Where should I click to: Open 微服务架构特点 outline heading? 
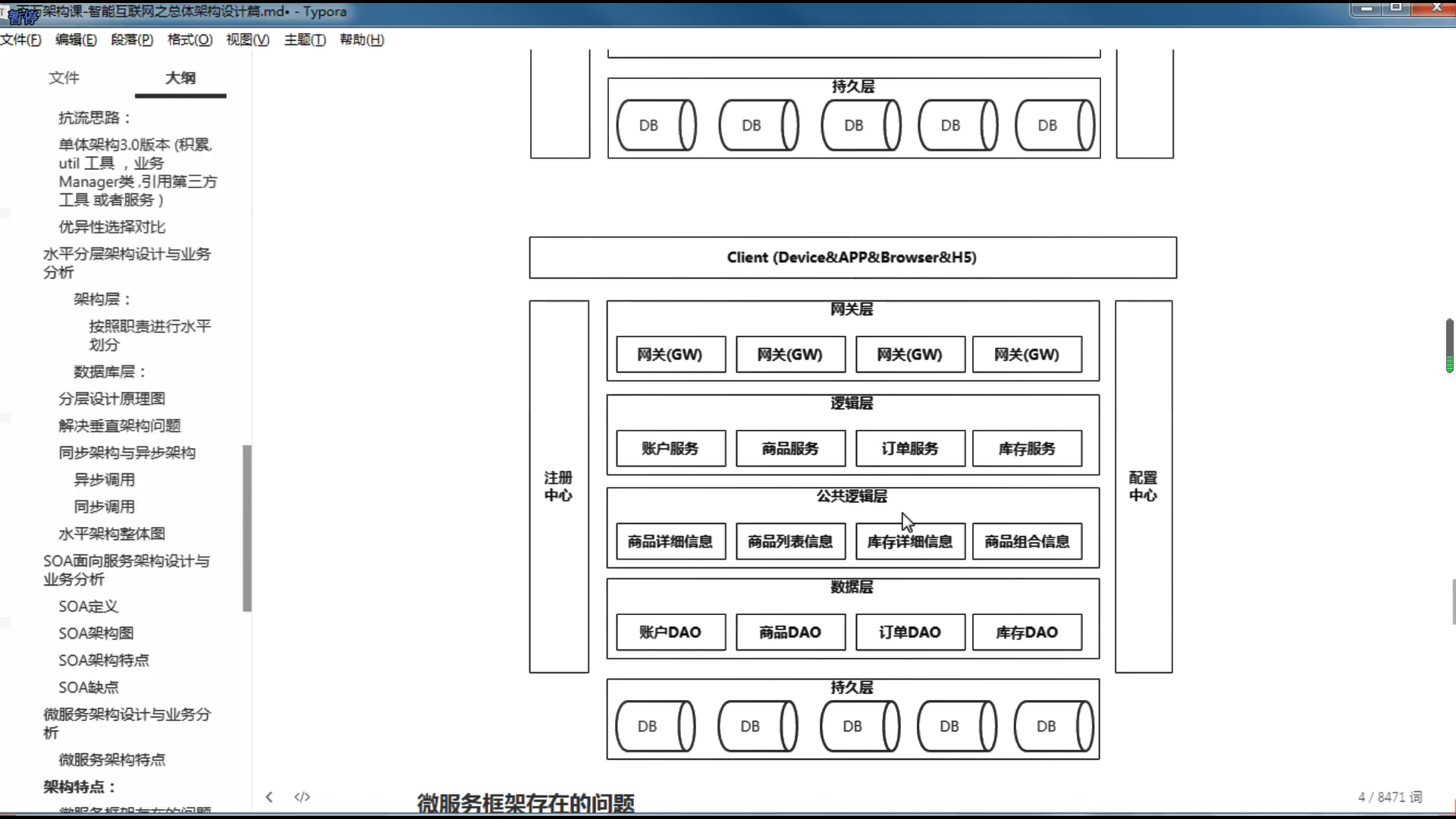coord(111,760)
